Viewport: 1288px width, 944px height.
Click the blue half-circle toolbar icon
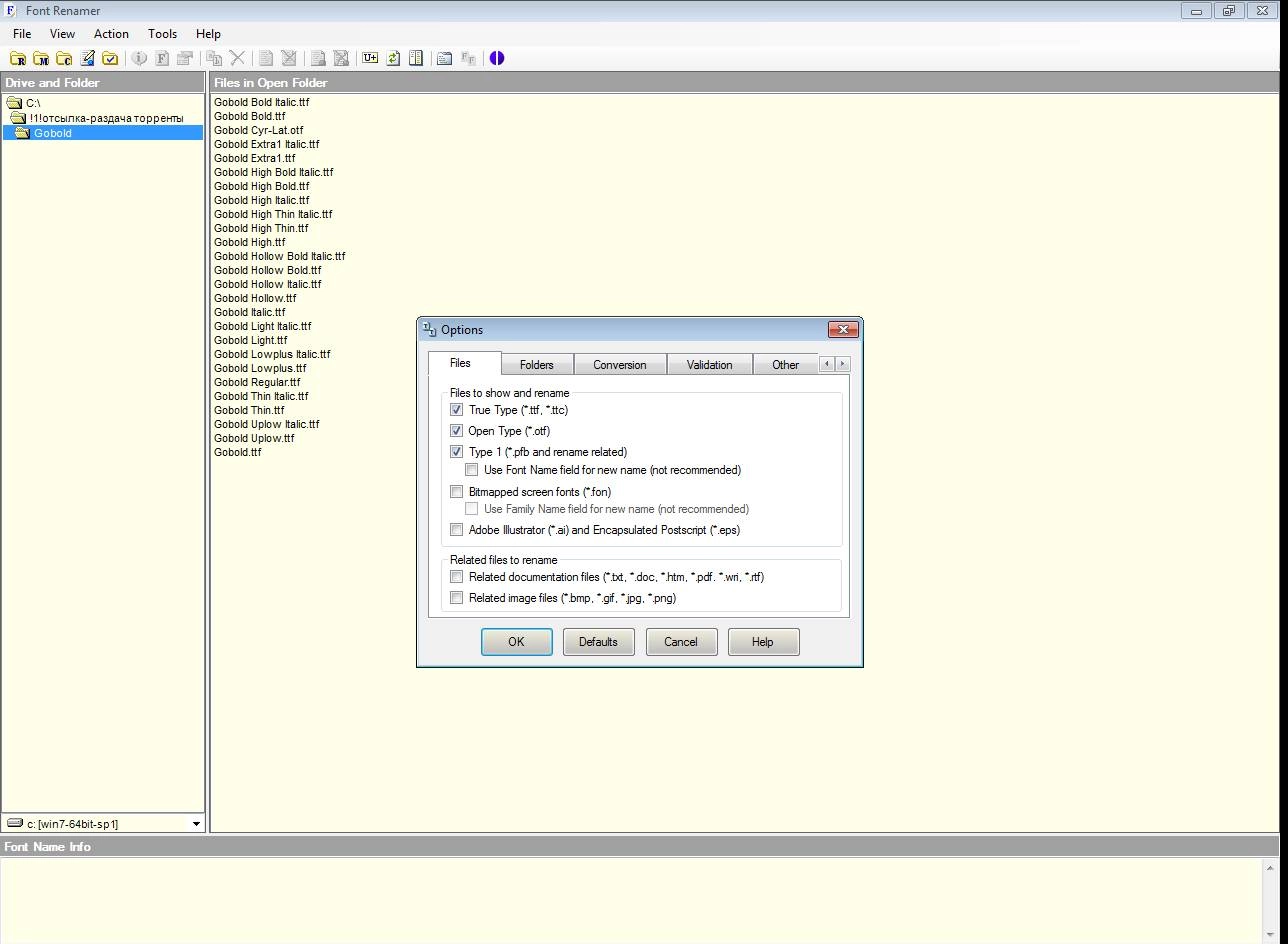click(x=497, y=58)
